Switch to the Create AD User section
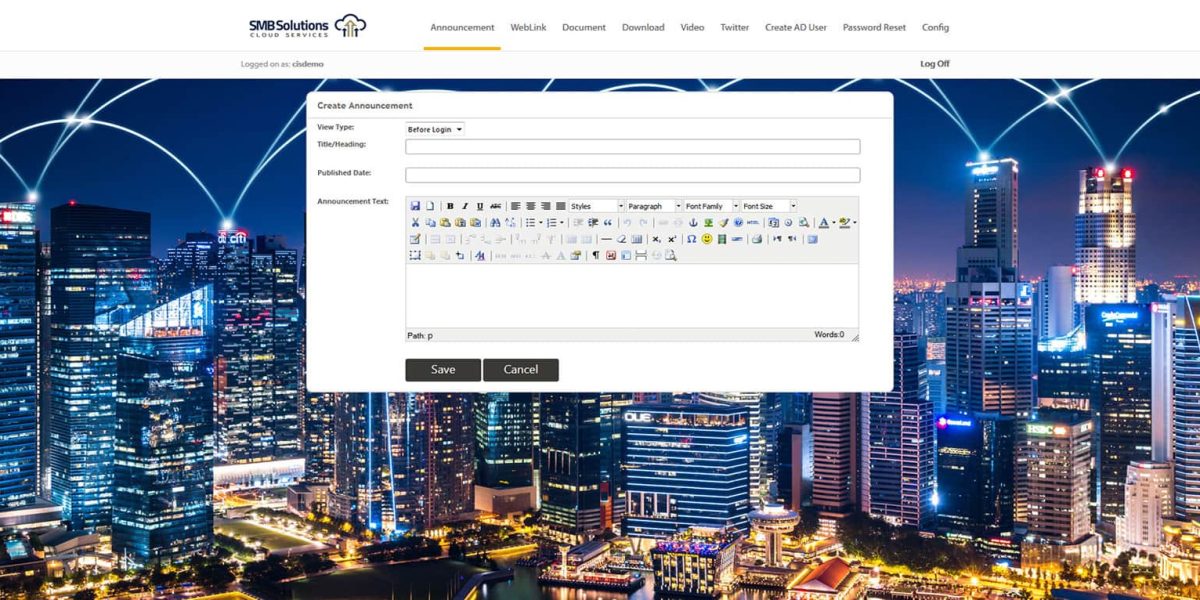 click(795, 27)
